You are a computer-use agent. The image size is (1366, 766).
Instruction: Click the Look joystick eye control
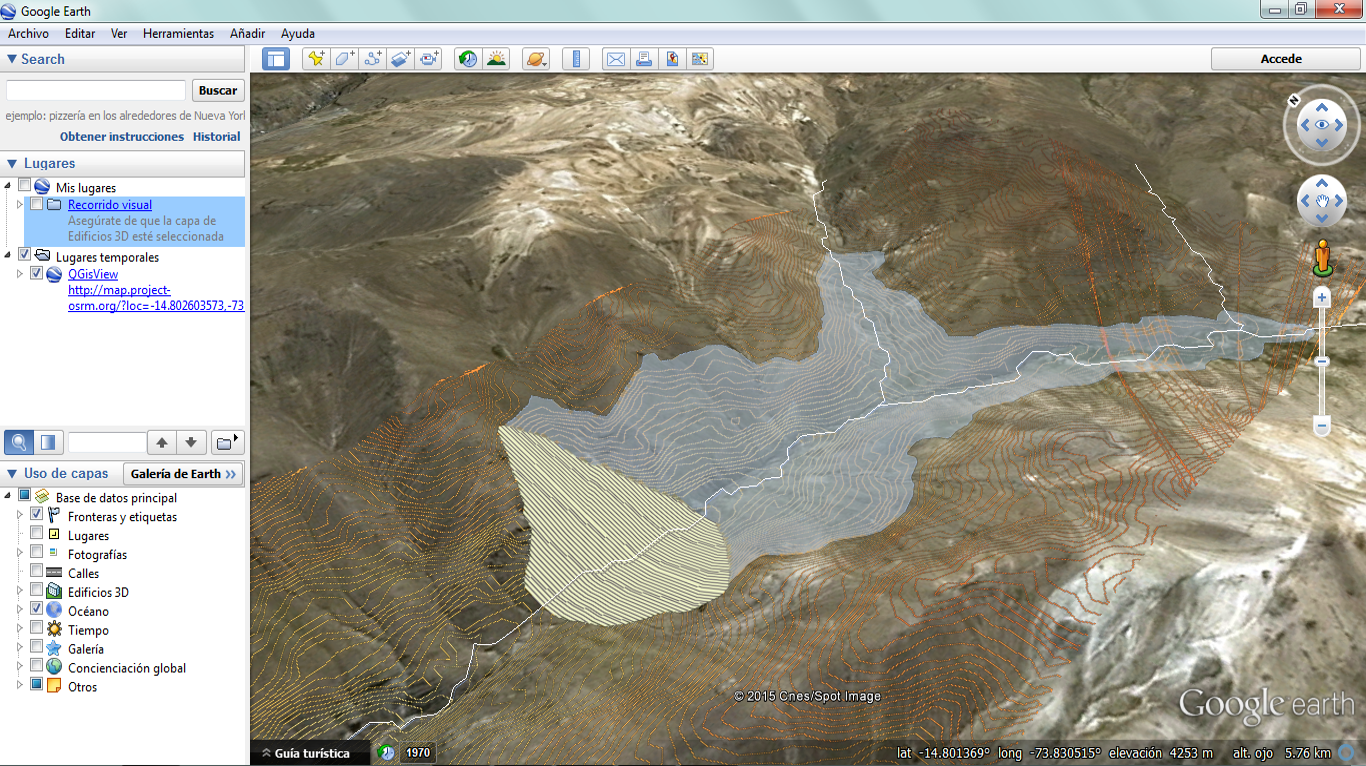point(1322,125)
